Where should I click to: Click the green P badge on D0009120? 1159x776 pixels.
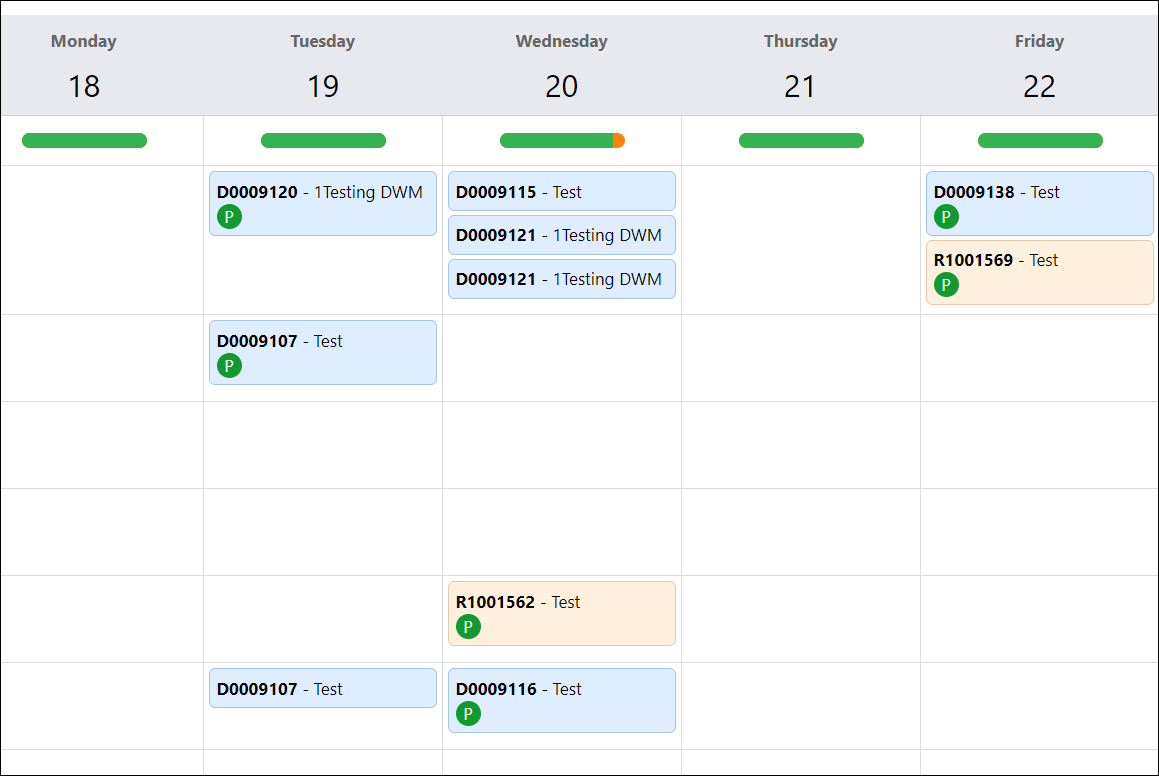tap(229, 217)
